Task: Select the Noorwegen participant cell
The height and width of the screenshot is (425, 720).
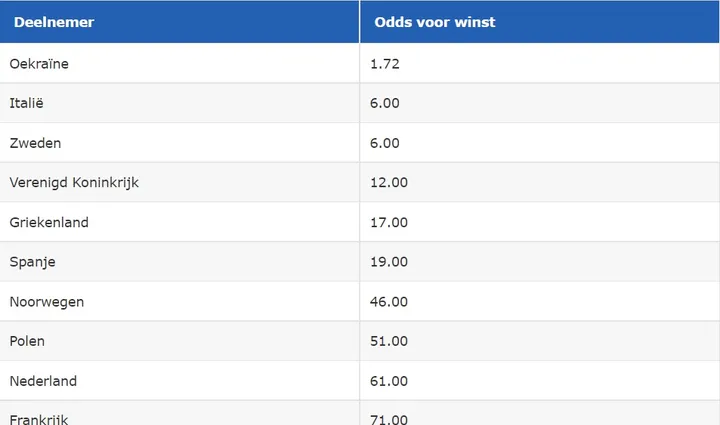Action: click(47, 301)
